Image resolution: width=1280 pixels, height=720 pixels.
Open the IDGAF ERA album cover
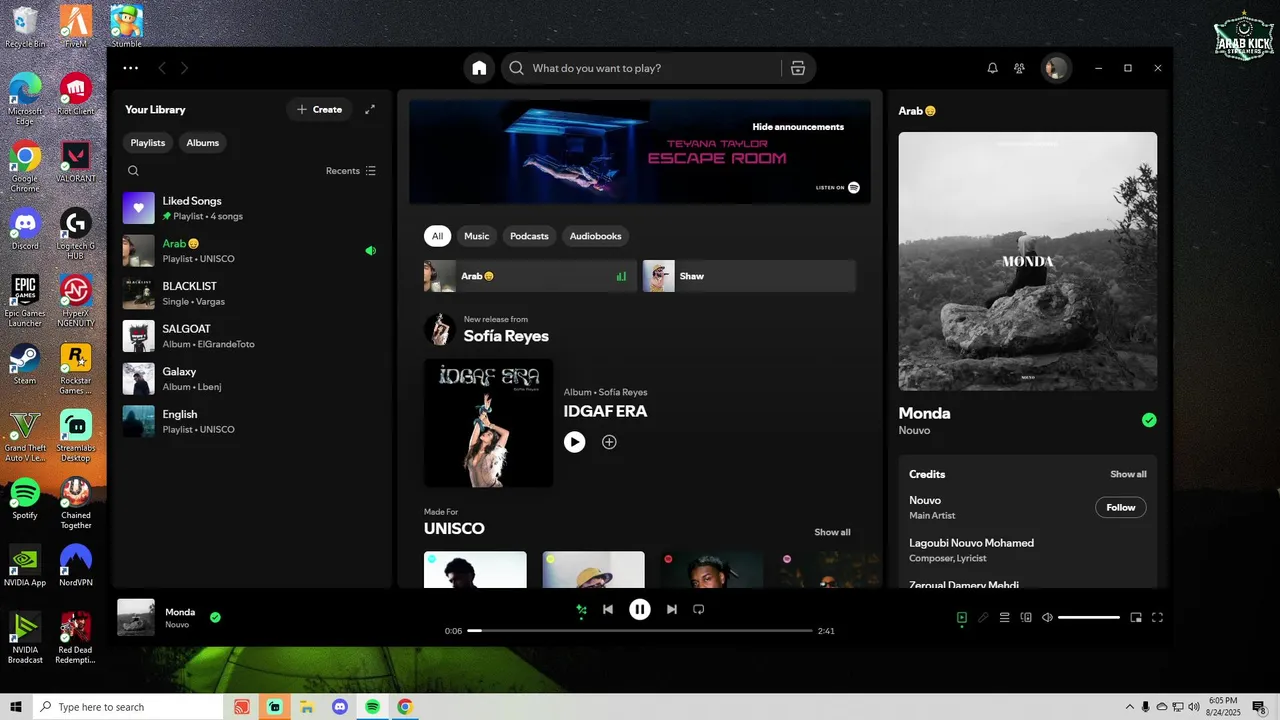[x=488, y=423]
